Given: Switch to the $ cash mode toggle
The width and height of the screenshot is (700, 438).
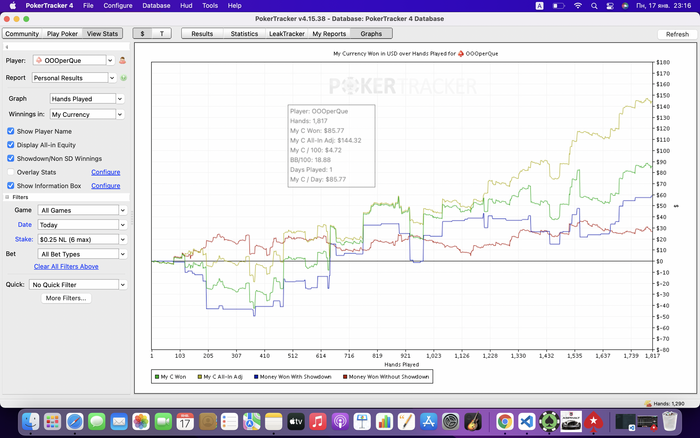Looking at the screenshot, I should tap(142, 33).
